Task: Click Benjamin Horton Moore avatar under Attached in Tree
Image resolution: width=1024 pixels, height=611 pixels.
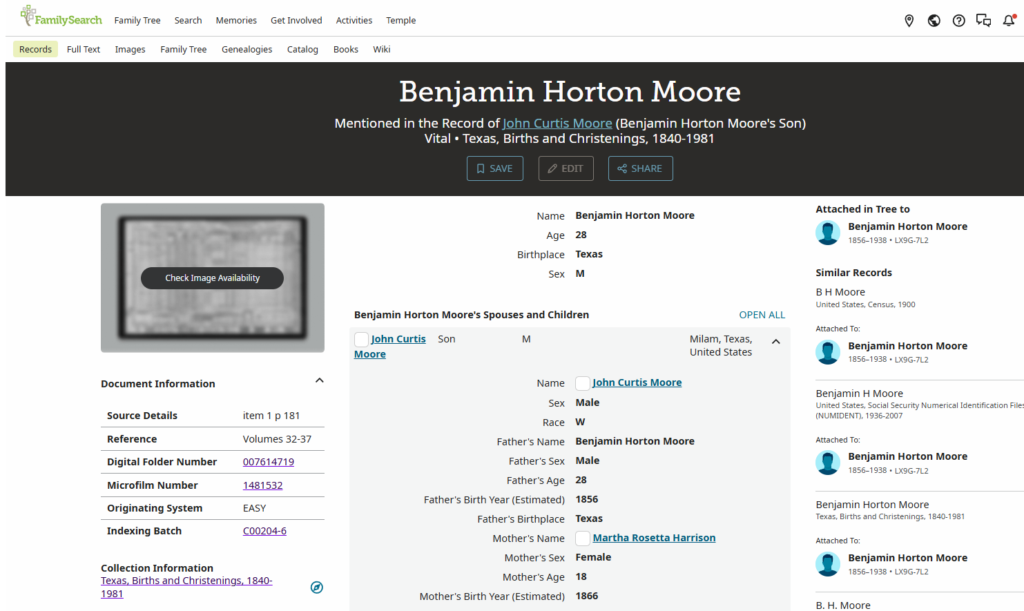Action: click(827, 233)
